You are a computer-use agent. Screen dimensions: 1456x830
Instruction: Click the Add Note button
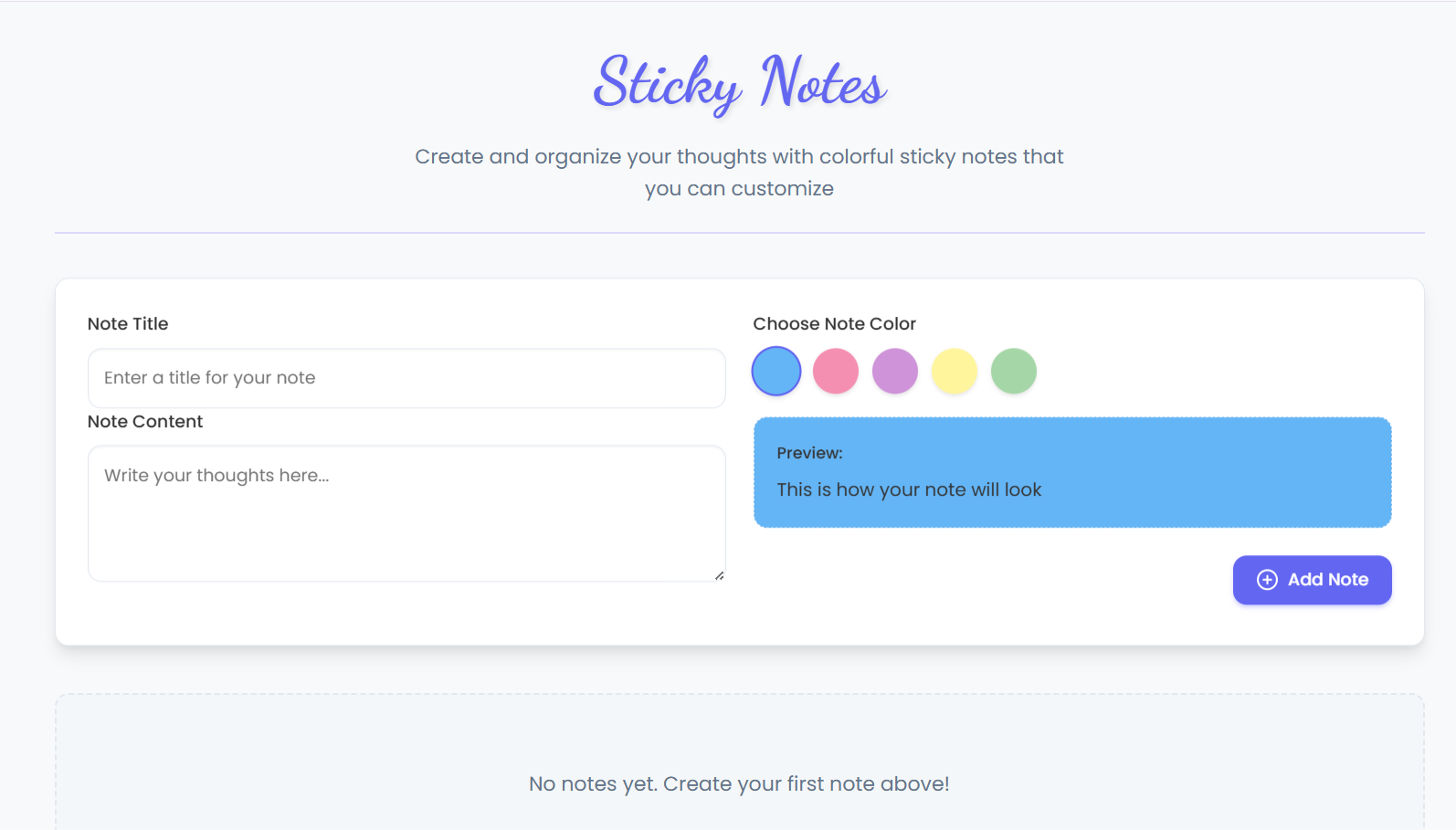[1312, 580]
